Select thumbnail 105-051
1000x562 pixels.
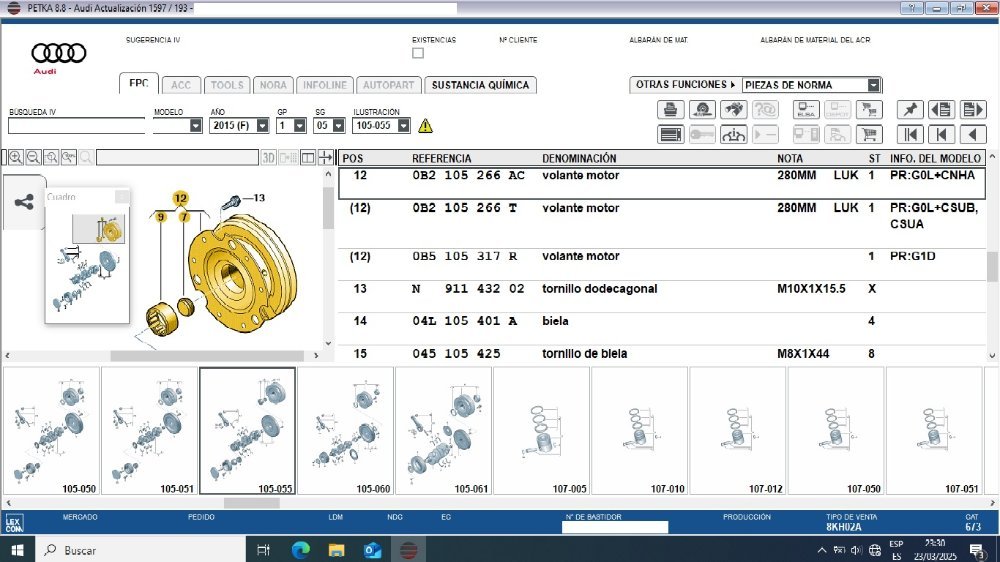pos(150,431)
